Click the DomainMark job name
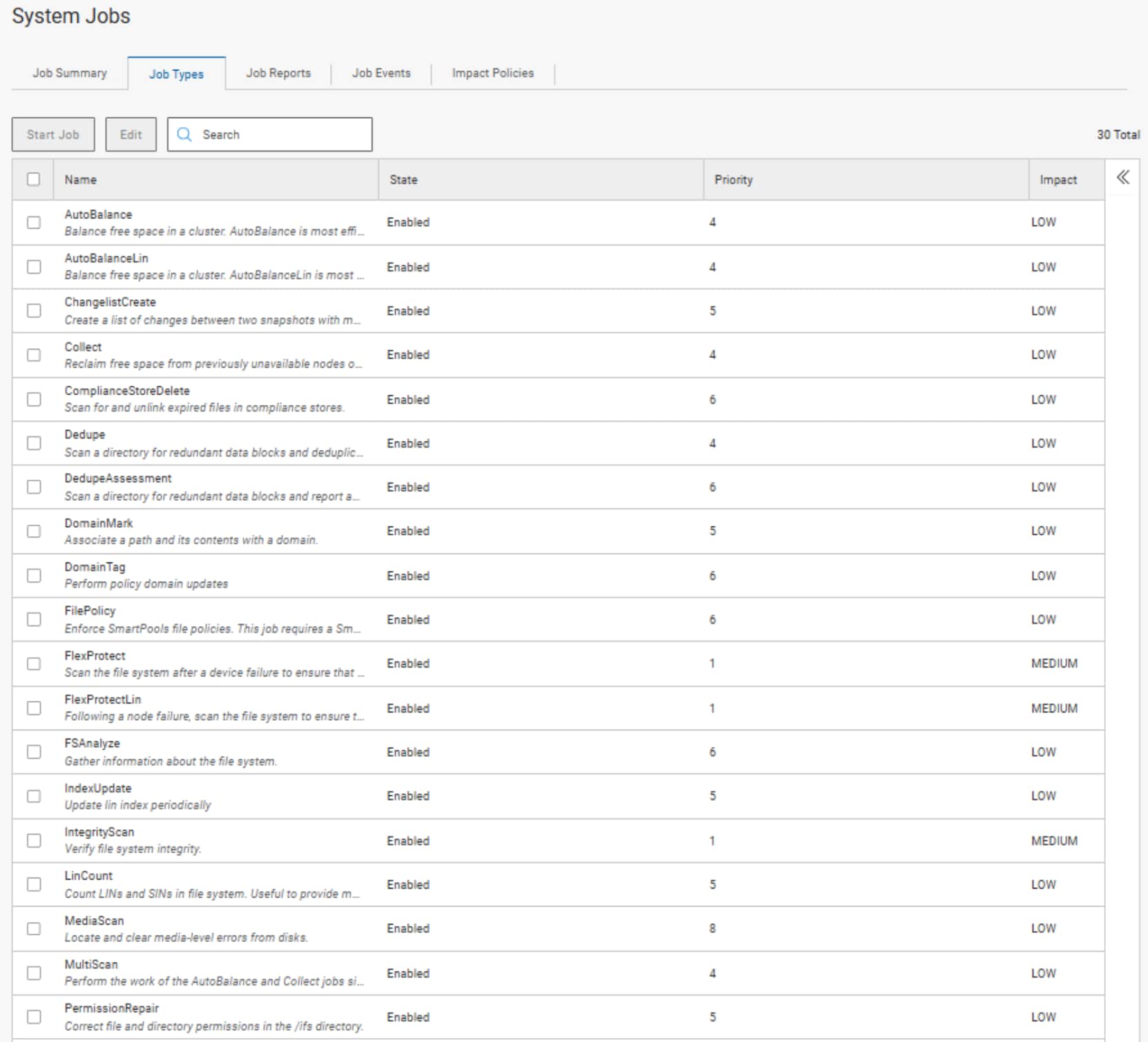1148x1042 pixels. pyautogui.click(x=99, y=523)
